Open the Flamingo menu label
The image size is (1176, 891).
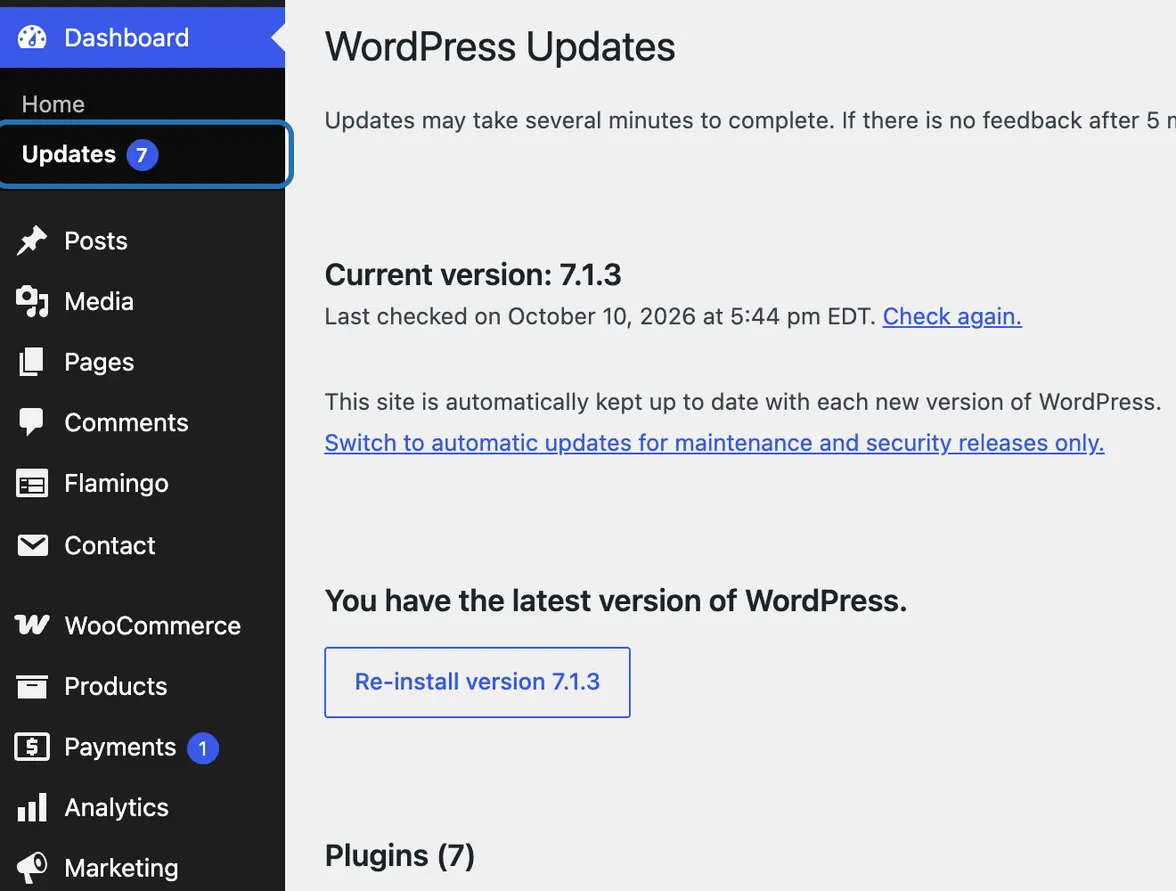pyautogui.click(x=116, y=484)
